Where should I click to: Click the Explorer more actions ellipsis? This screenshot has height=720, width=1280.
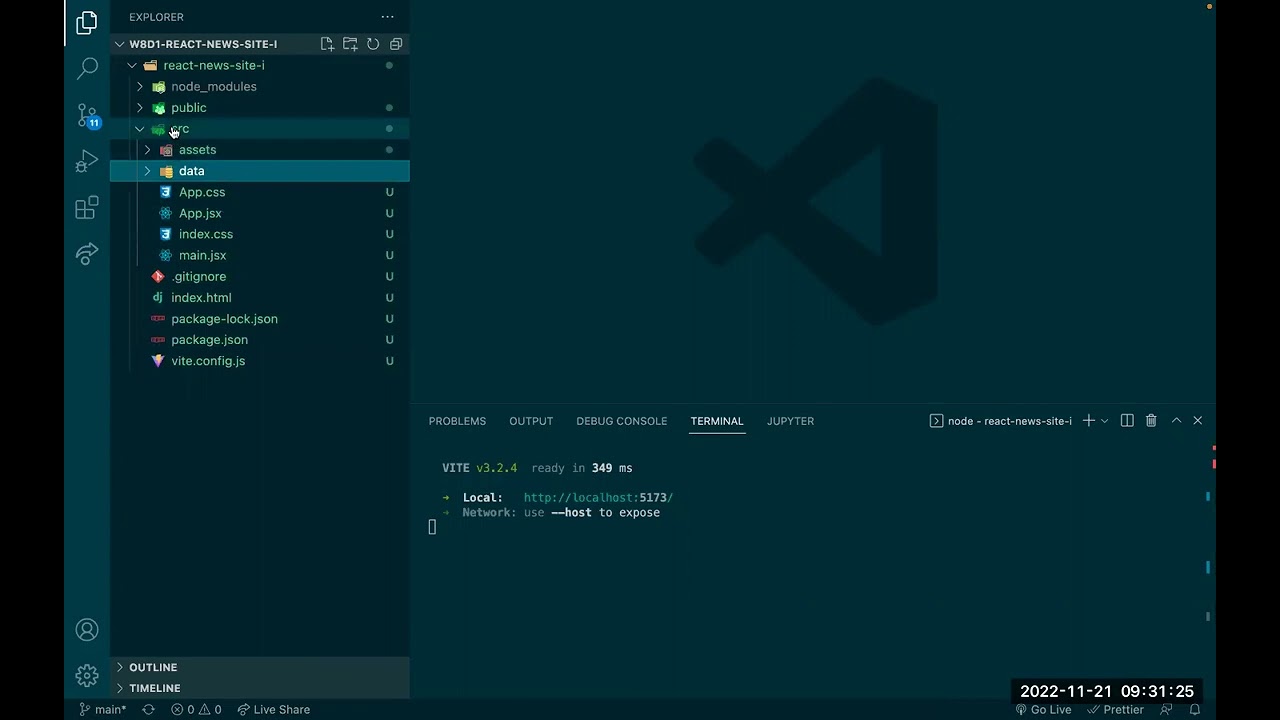[387, 17]
